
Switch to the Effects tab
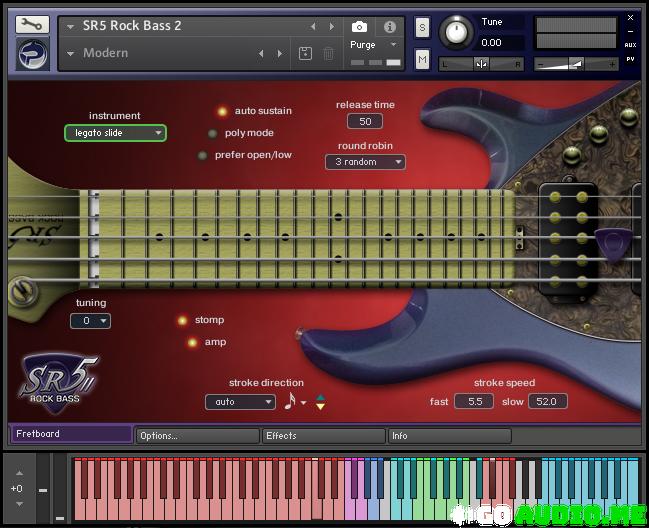click(x=324, y=436)
